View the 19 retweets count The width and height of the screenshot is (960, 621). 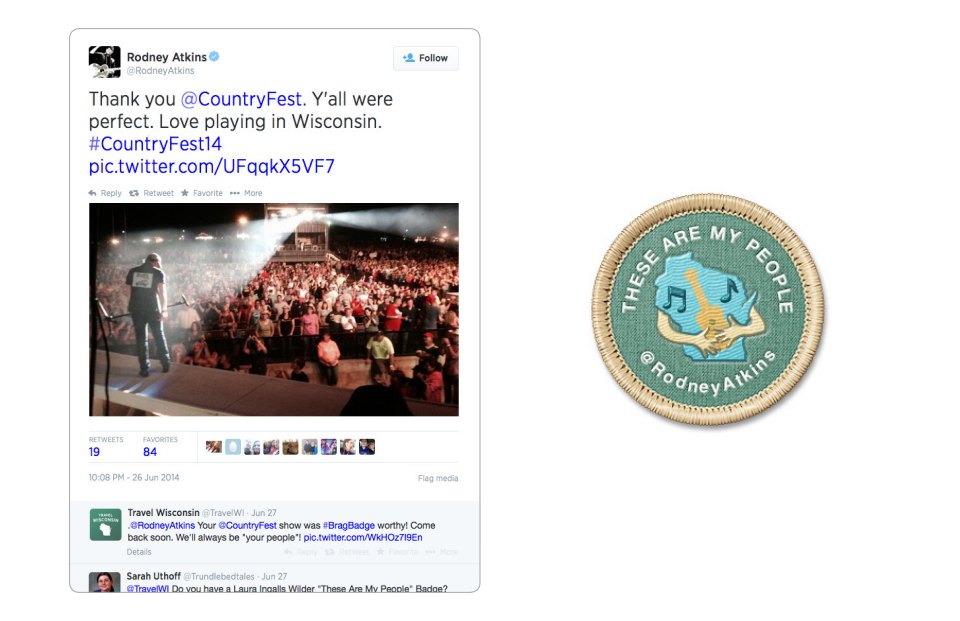coord(94,452)
